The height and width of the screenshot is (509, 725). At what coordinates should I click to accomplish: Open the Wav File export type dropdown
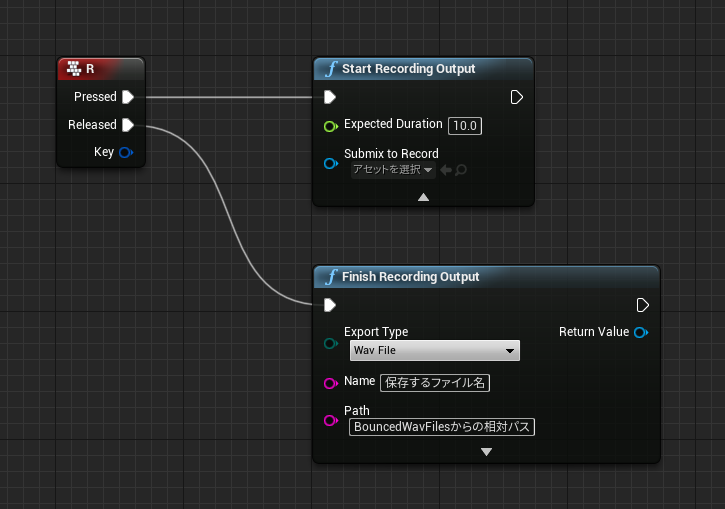point(435,350)
